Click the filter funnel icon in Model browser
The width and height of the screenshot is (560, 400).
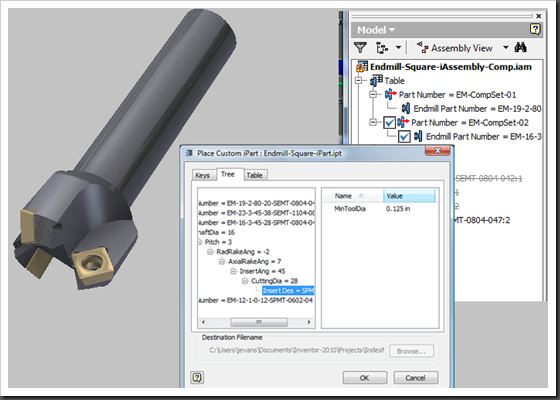(x=360, y=48)
